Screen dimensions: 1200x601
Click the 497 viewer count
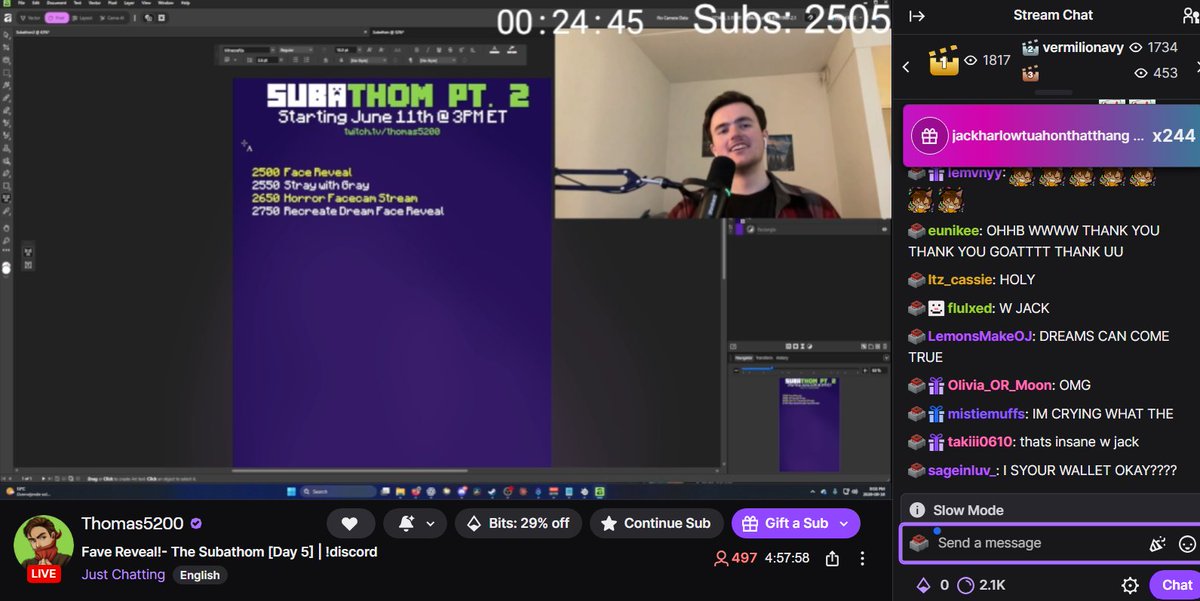735,558
